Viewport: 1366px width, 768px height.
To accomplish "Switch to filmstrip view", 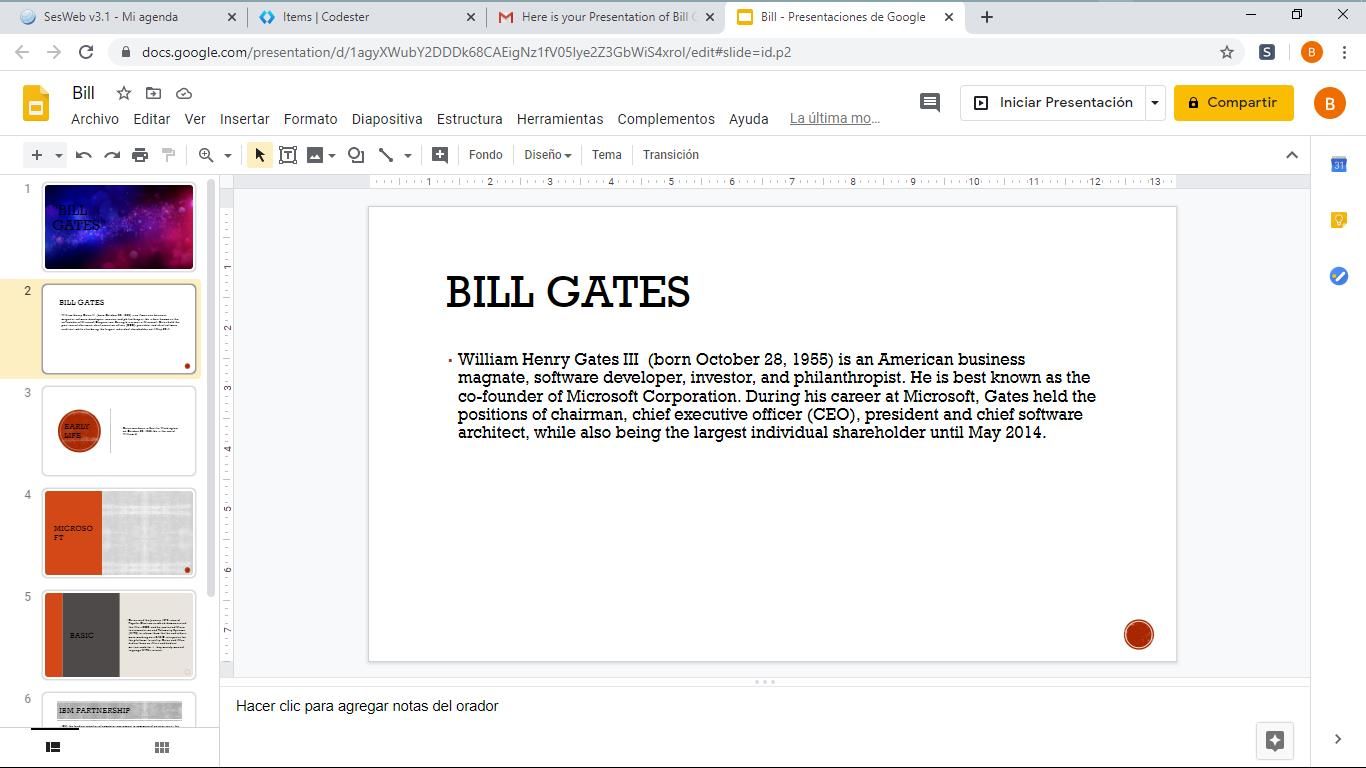I will [x=54, y=747].
